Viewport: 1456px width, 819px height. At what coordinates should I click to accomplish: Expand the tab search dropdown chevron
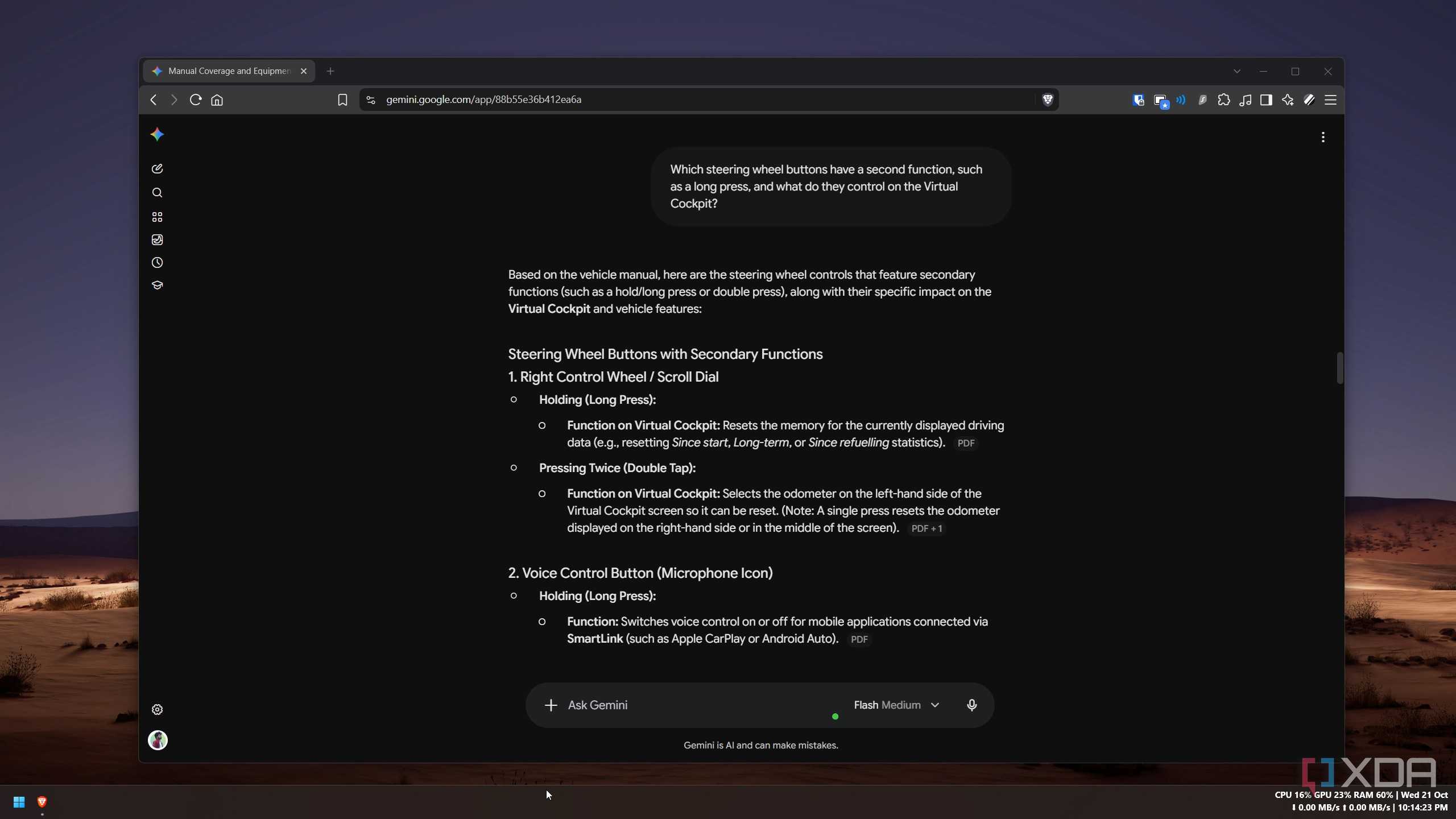pos(1237,71)
